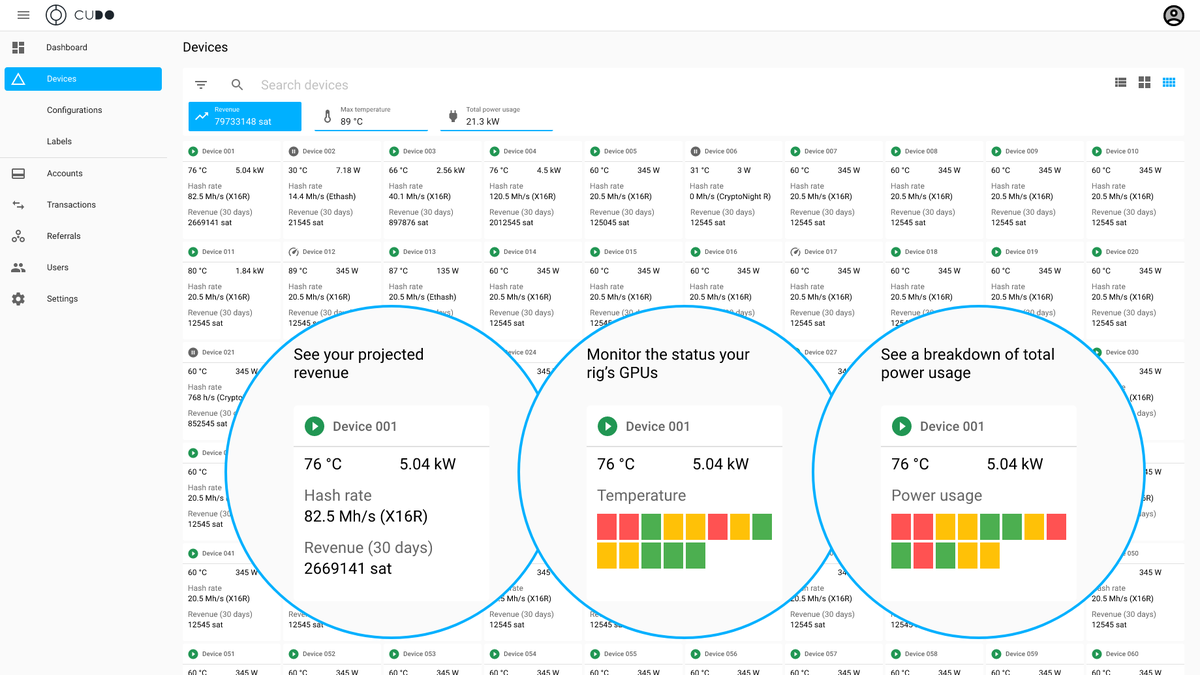Open the Device 019 card title
This screenshot has width=1200, height=675.
(1021, 252)
